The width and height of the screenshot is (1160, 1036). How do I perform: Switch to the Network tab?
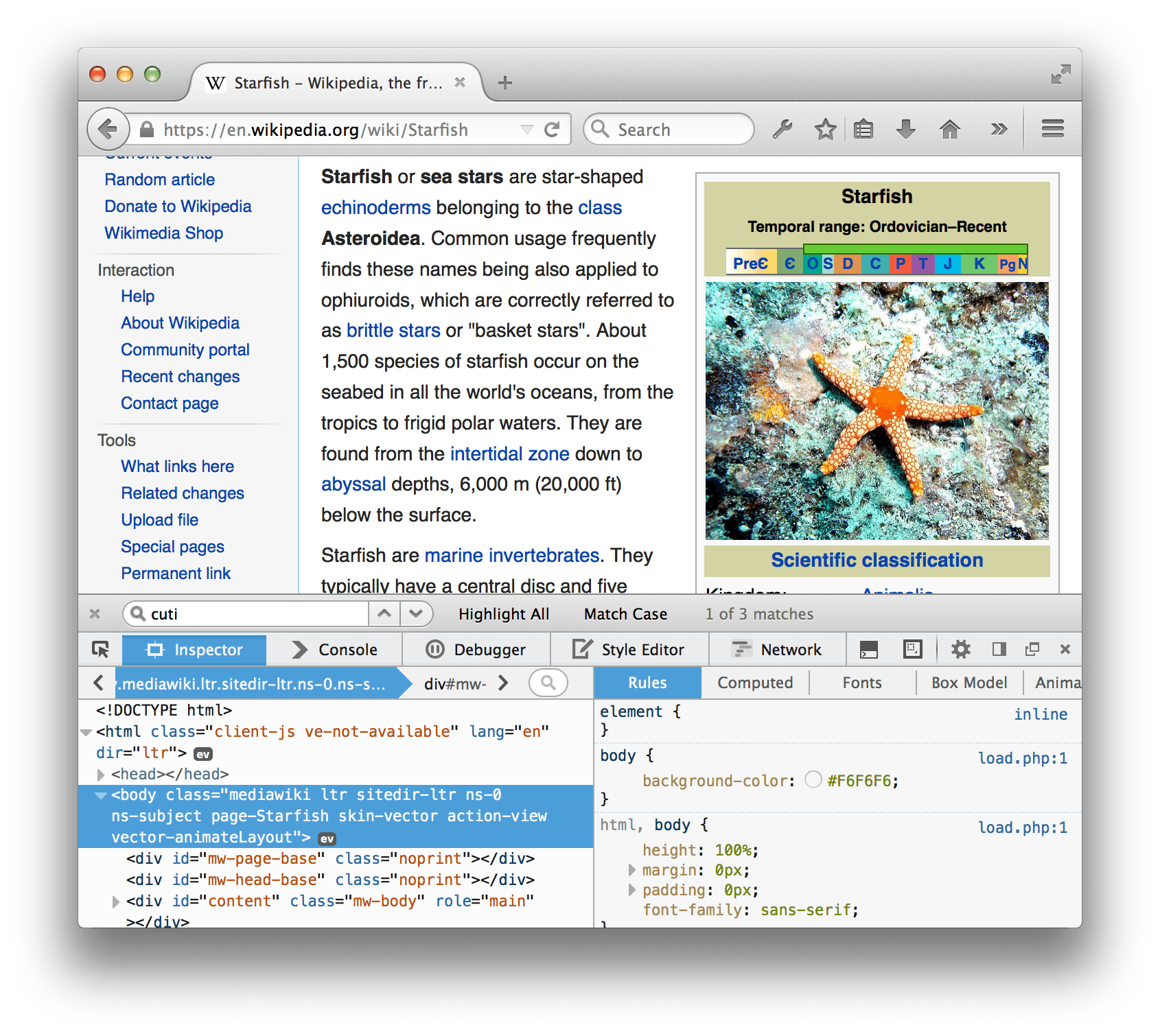click(777, 649)
